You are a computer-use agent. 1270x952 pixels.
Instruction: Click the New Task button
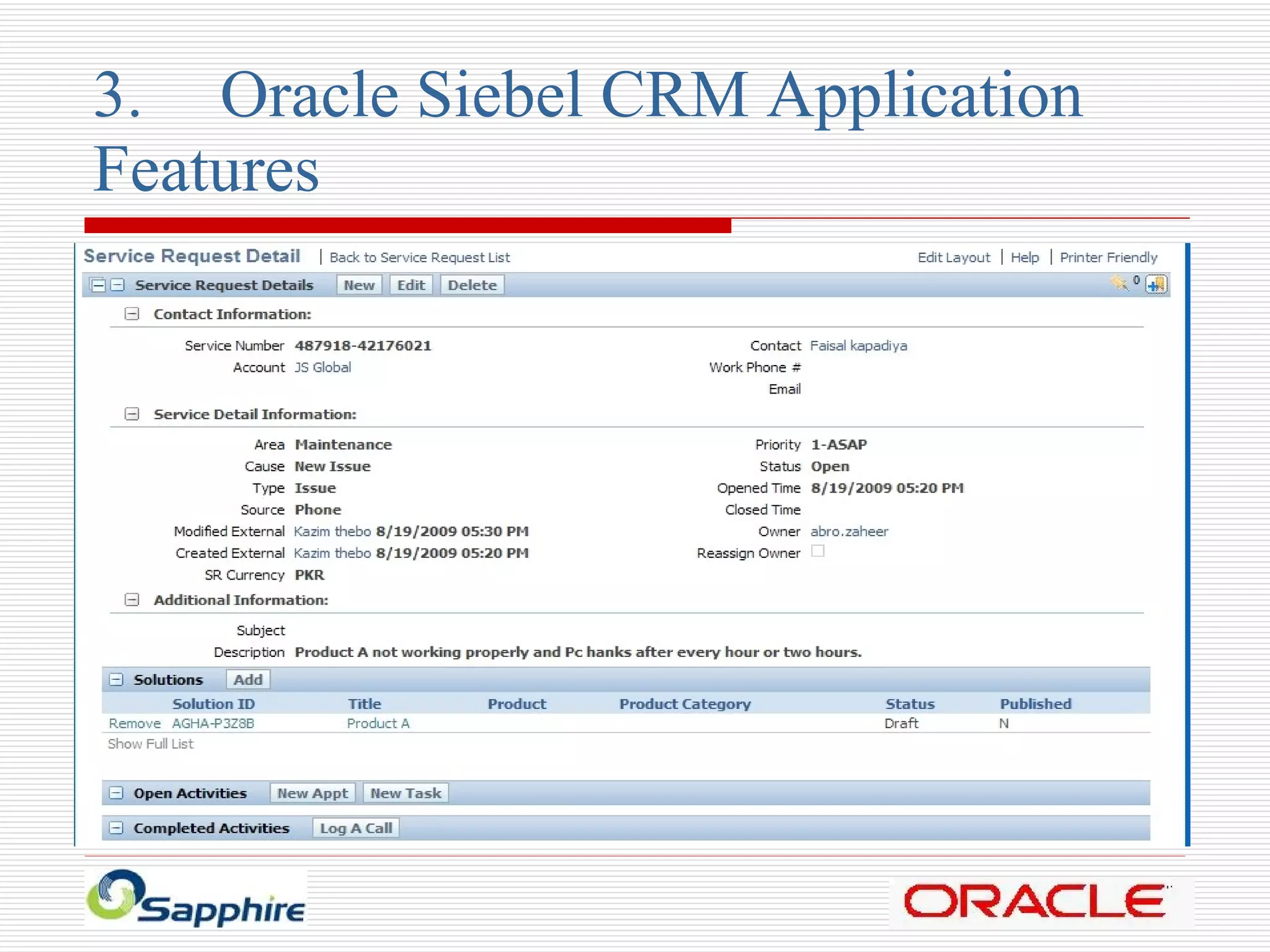point(406,793)
